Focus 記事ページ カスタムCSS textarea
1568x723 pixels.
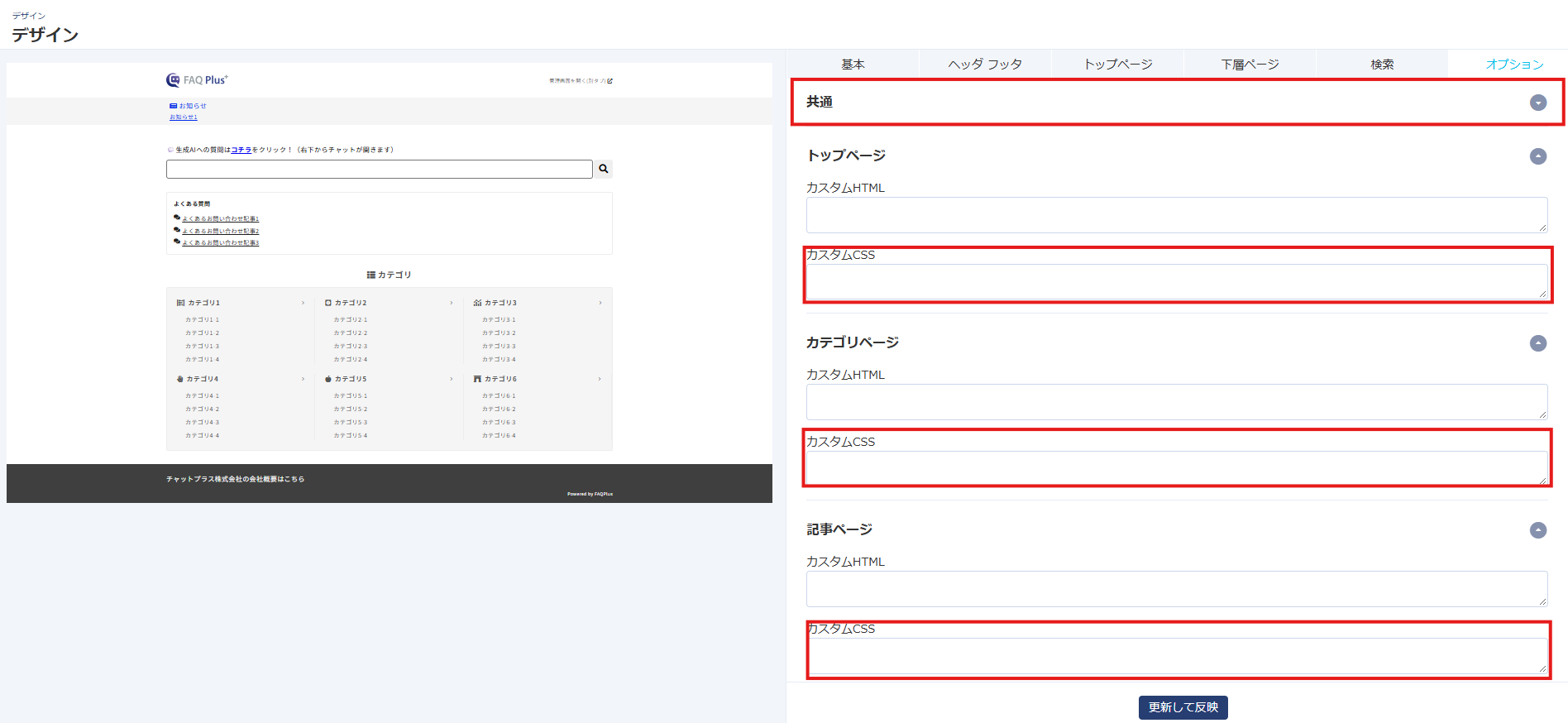pyautogui.click(x=1177, y=656)
